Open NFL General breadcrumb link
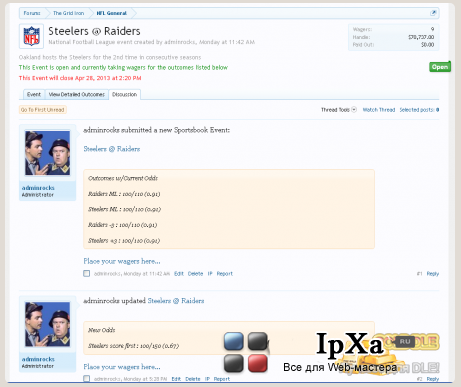Screen dimensions: 461x387 (x=112, y=13)
